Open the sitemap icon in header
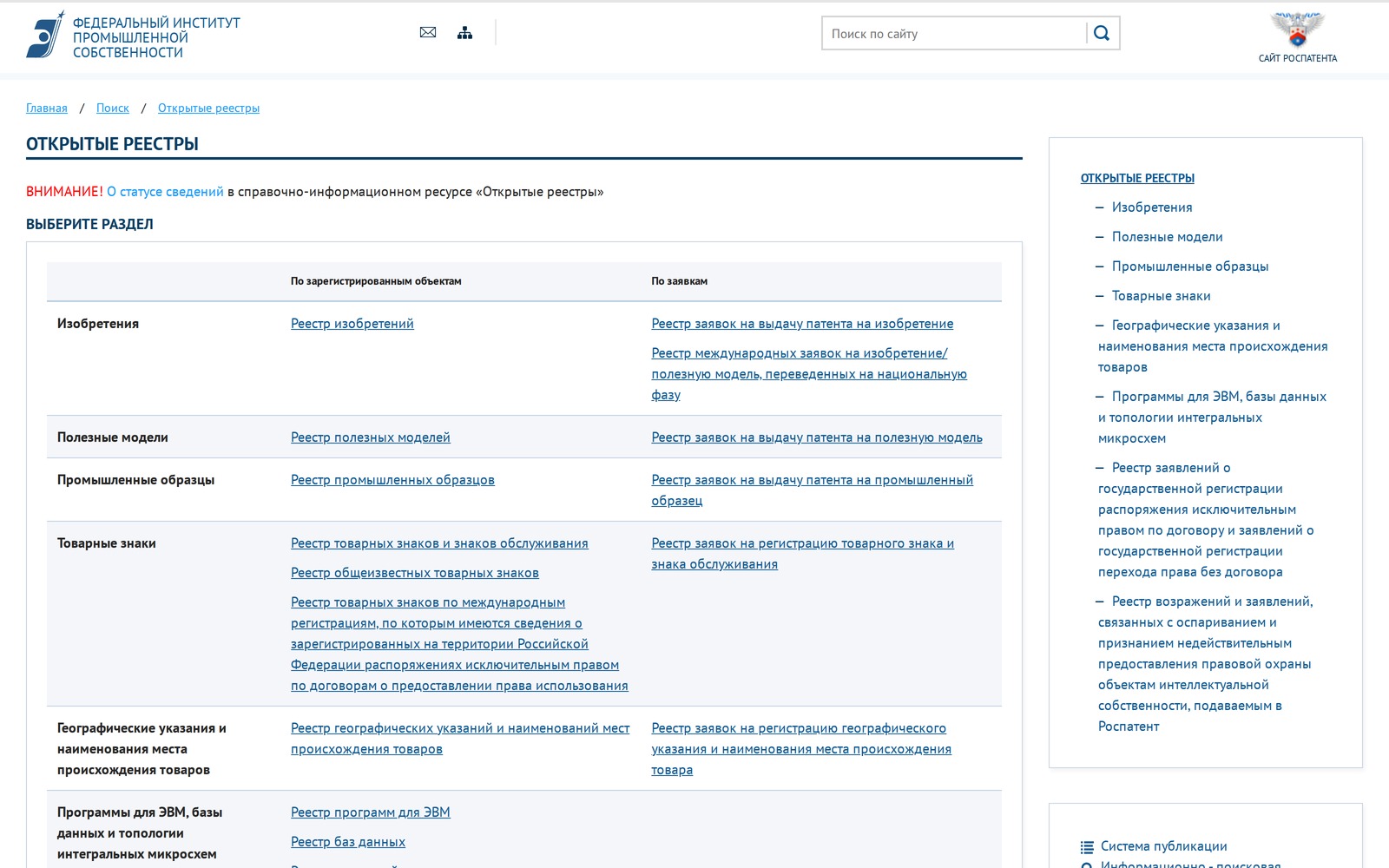This screenshot has height=868, width=1389. coord(465,33)
